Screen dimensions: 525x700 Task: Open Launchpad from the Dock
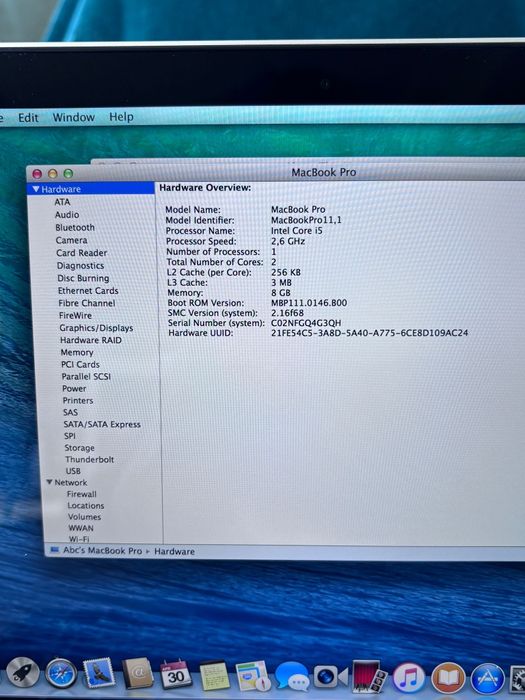(x=21, y=674)
